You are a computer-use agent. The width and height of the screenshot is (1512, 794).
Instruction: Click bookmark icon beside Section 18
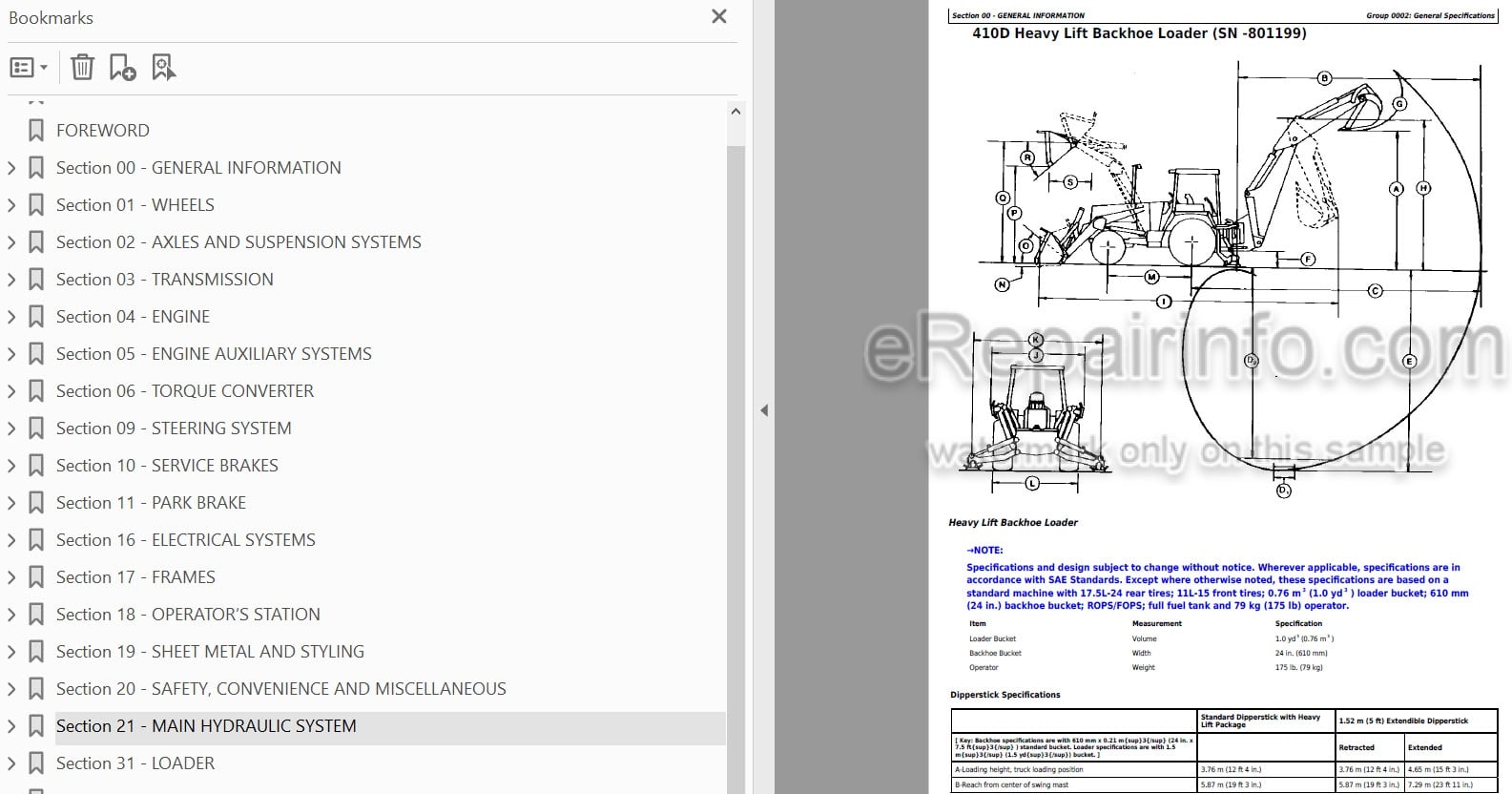pyautogui.click(x=36, y=615)
